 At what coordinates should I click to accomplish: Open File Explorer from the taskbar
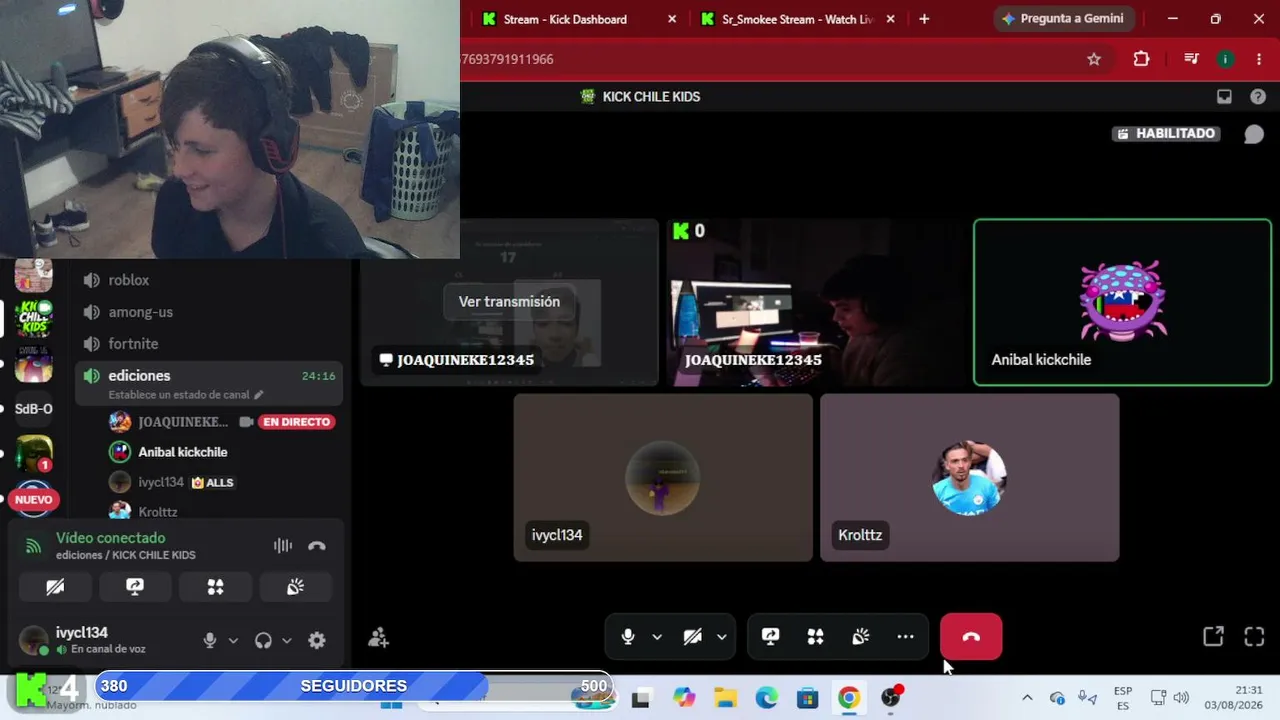(725, 698)
